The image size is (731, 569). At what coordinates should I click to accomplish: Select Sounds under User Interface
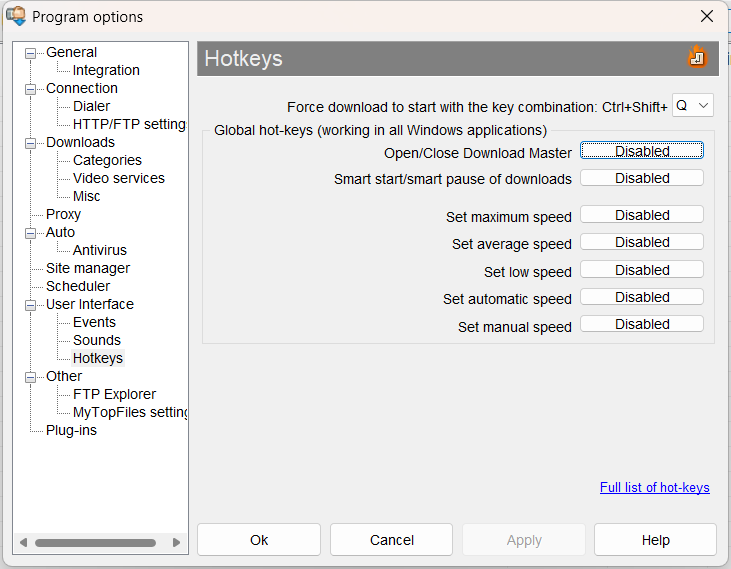(96, 340)
